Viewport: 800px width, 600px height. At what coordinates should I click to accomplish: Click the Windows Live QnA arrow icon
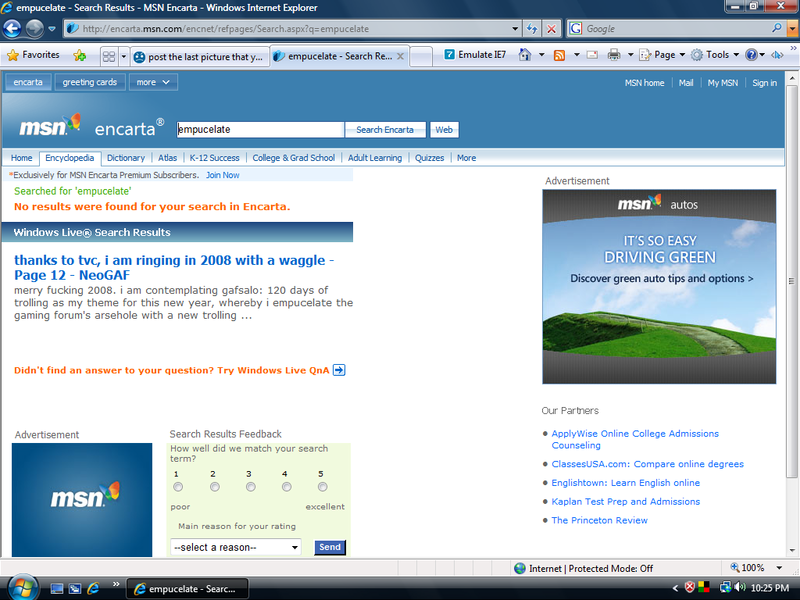point(339,370)
